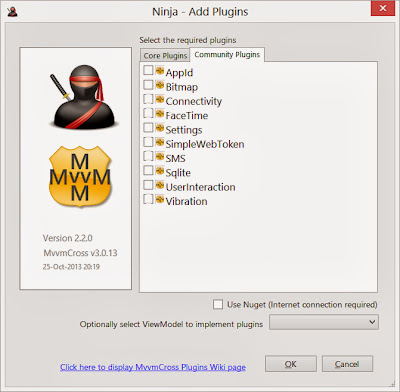The image size is (400, 392).
Task: Click the plugin icon beside SimpleWebToken
Action: tap(160, 142)
